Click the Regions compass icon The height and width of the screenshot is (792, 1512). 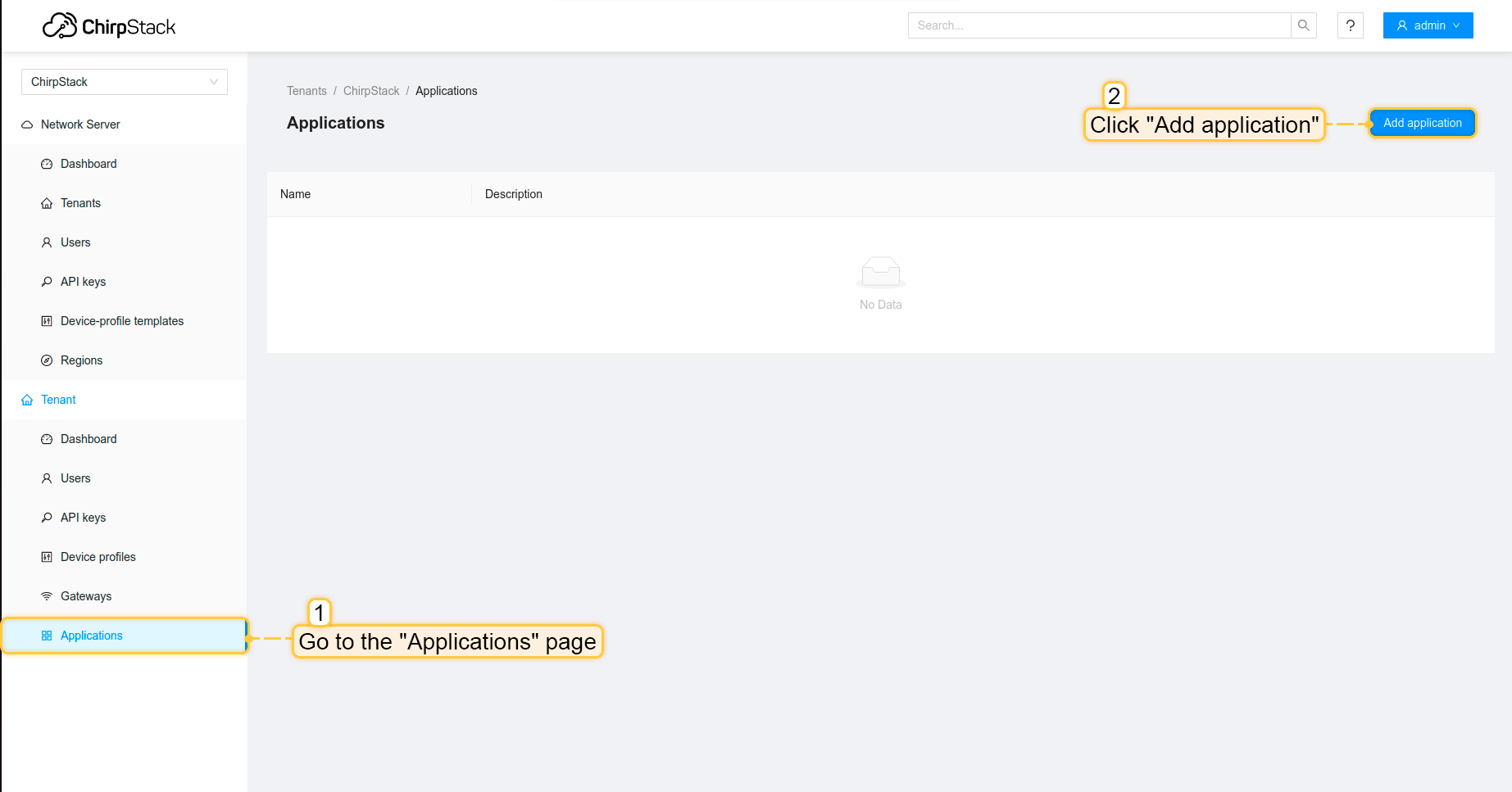(x=47, y=360)
